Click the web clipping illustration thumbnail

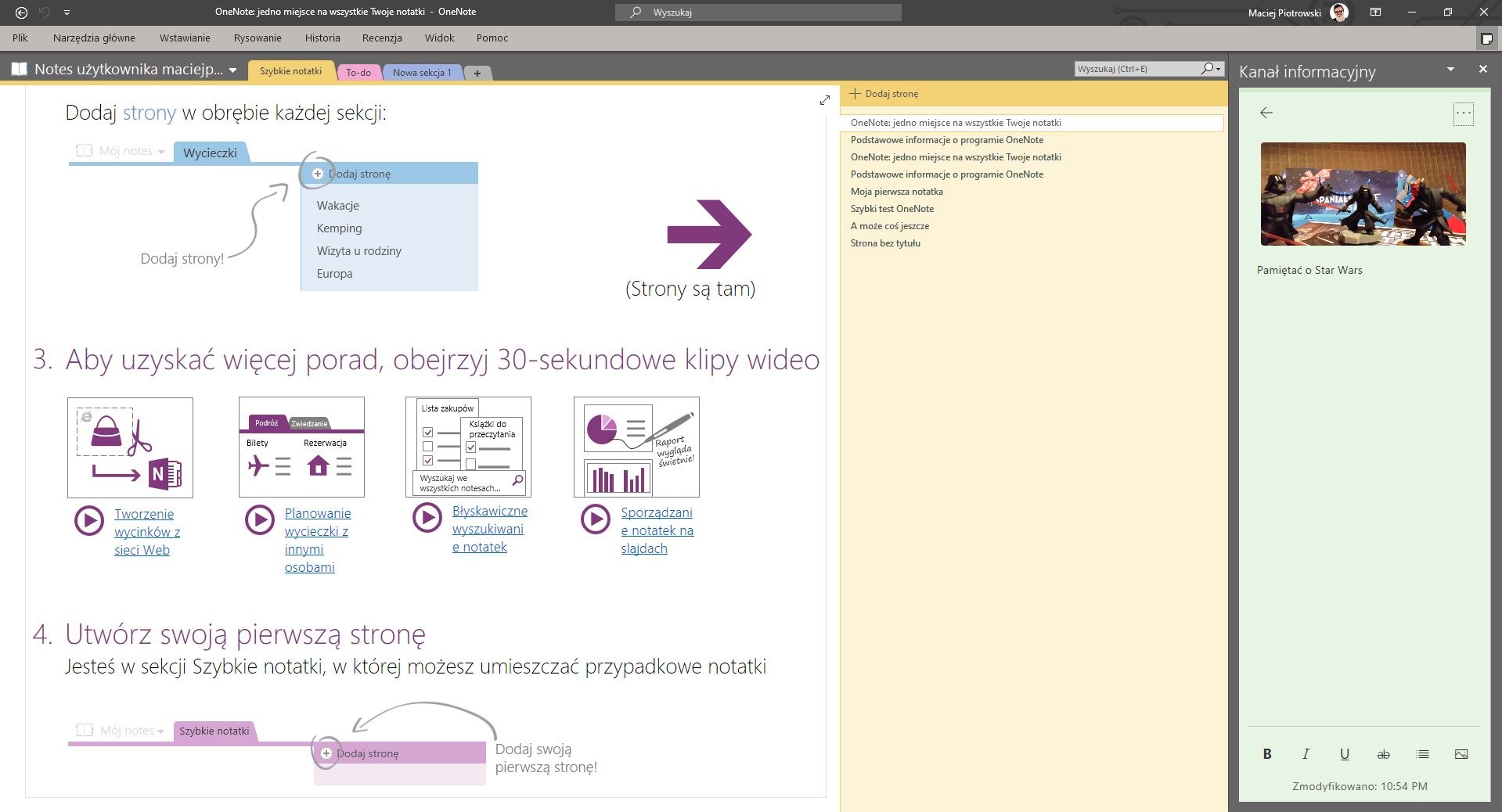coord(130,447)
